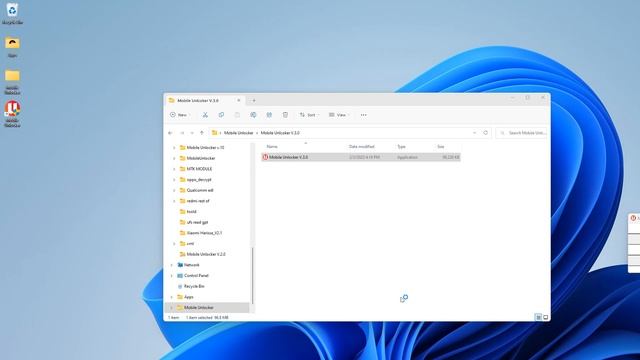Expand Mobile Unlocker v.10 tree folder

point(174,148)
